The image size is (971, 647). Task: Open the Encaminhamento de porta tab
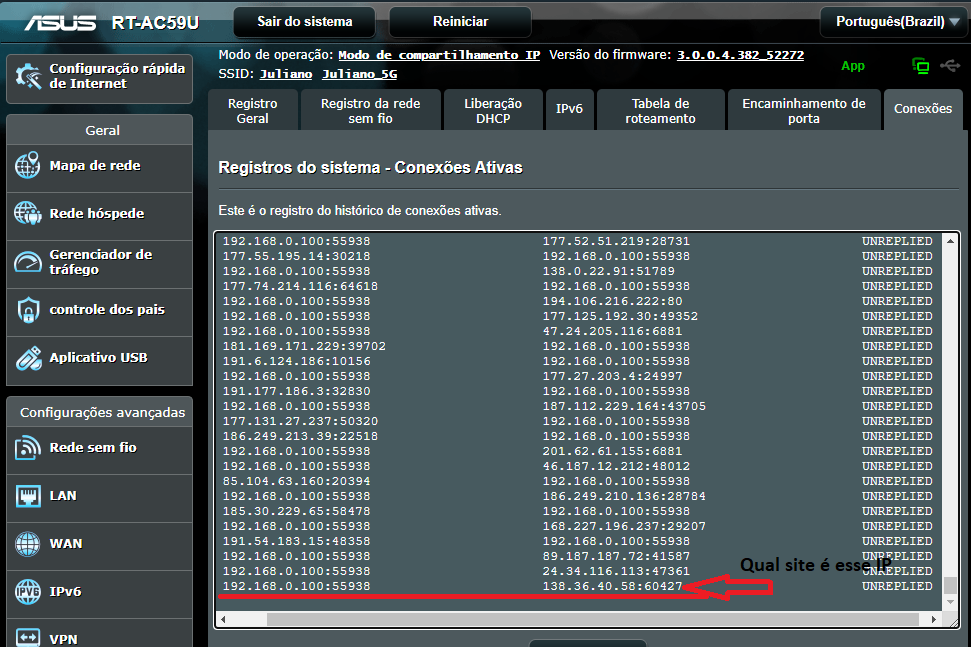(x=804, y=111)
